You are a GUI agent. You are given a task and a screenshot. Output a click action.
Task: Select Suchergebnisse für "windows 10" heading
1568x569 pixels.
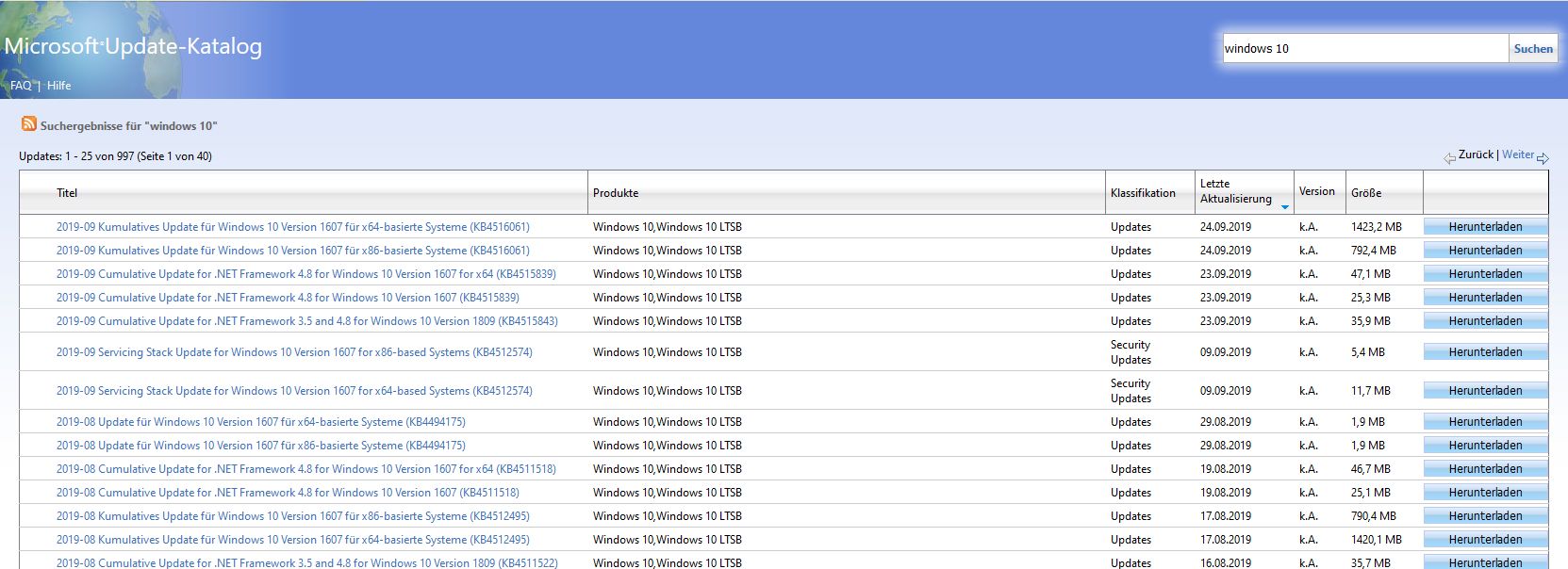(128, 125)
